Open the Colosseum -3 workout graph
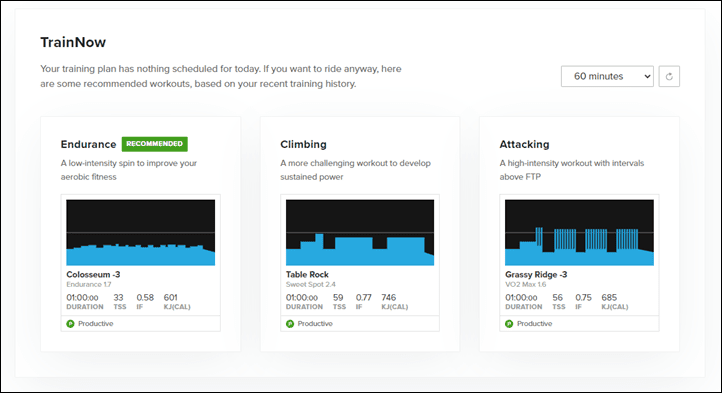 tap(140, 232)
